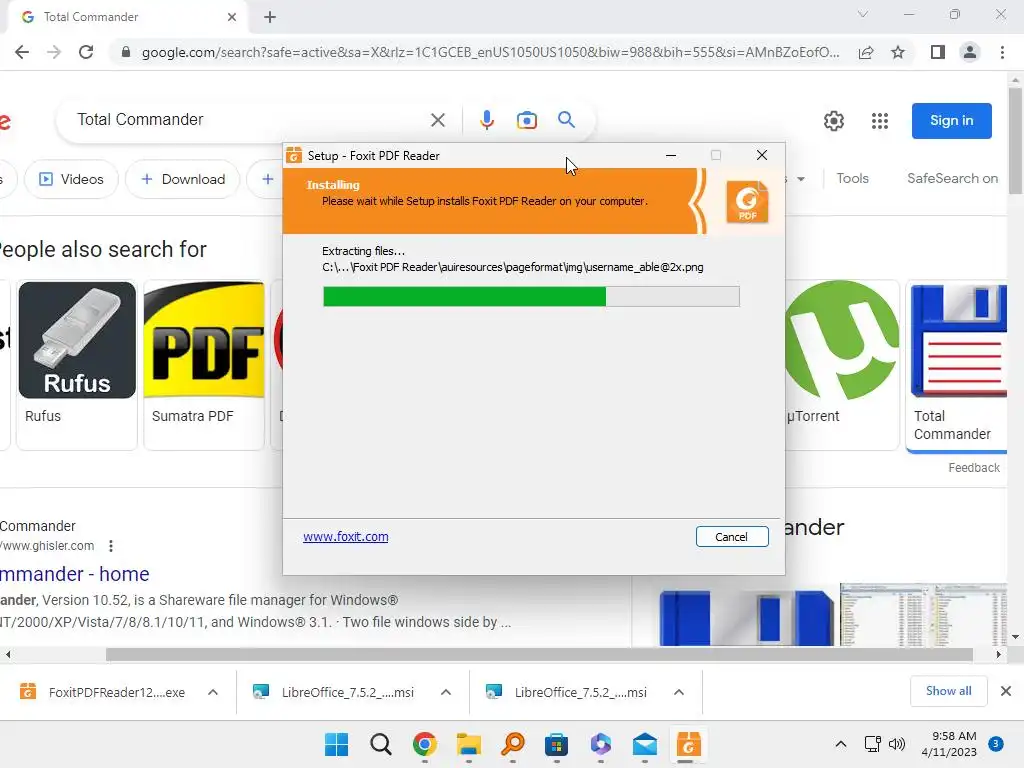Click the Feedback link

tap(974, 468)
